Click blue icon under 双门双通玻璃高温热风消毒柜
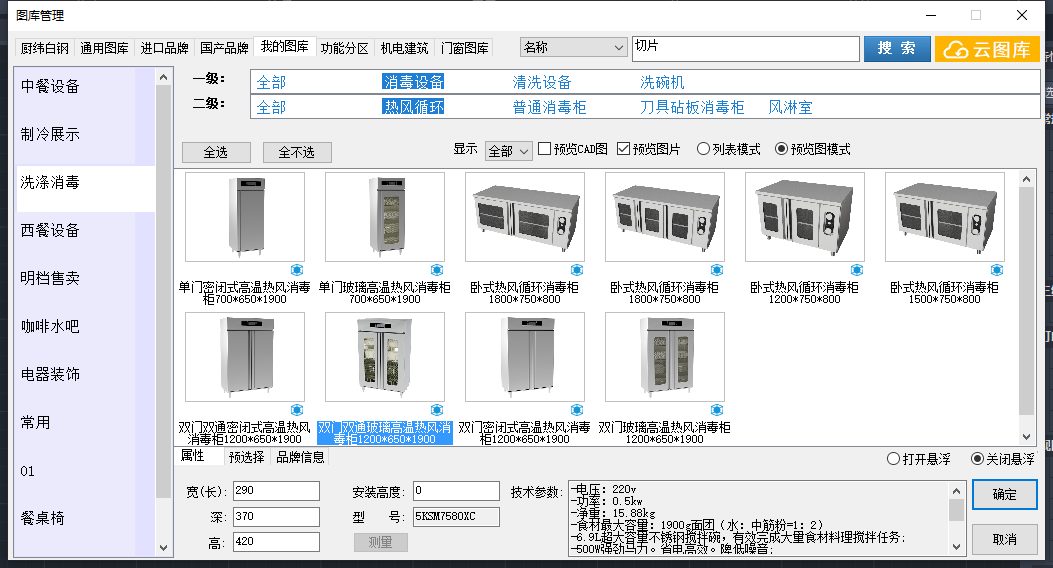This screenshot has width=1053, height=568. (x=437, y=410)
